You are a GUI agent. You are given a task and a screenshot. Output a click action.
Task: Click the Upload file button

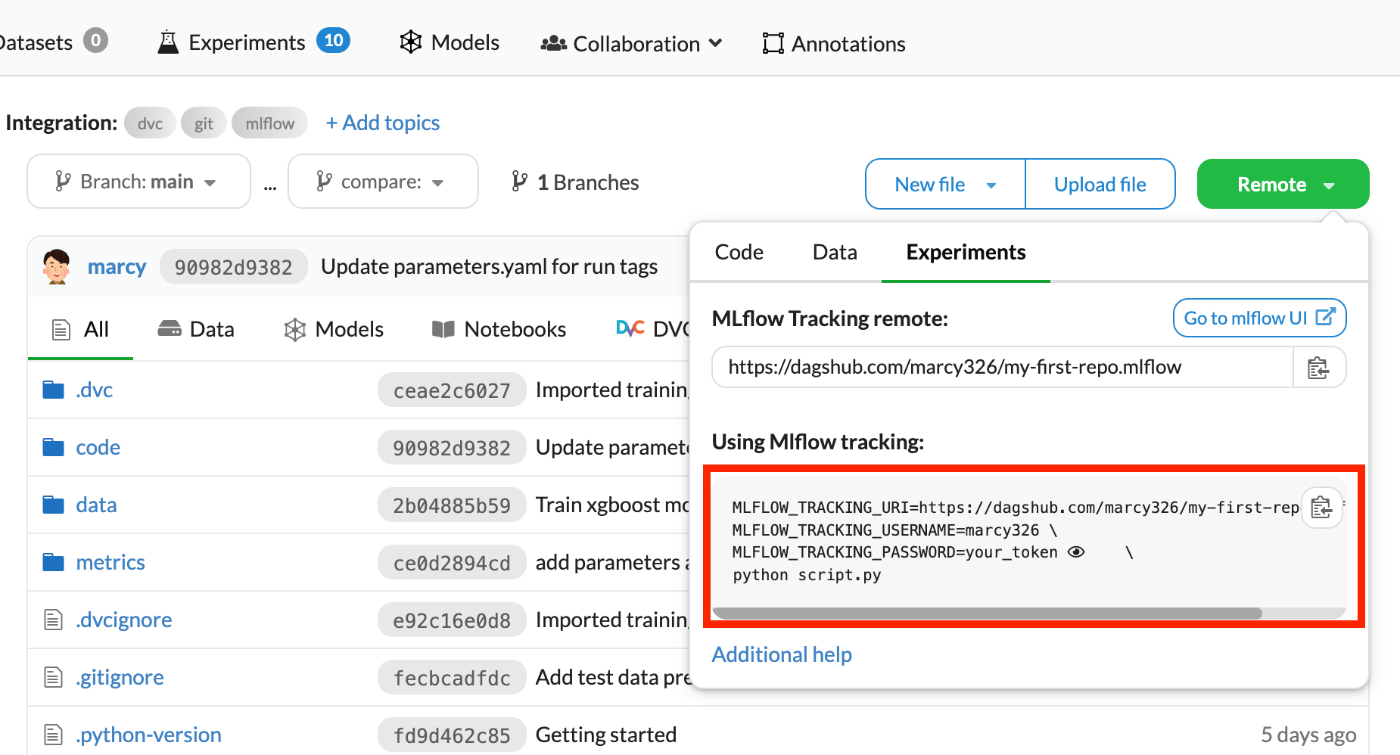(x=1100, y=184)
